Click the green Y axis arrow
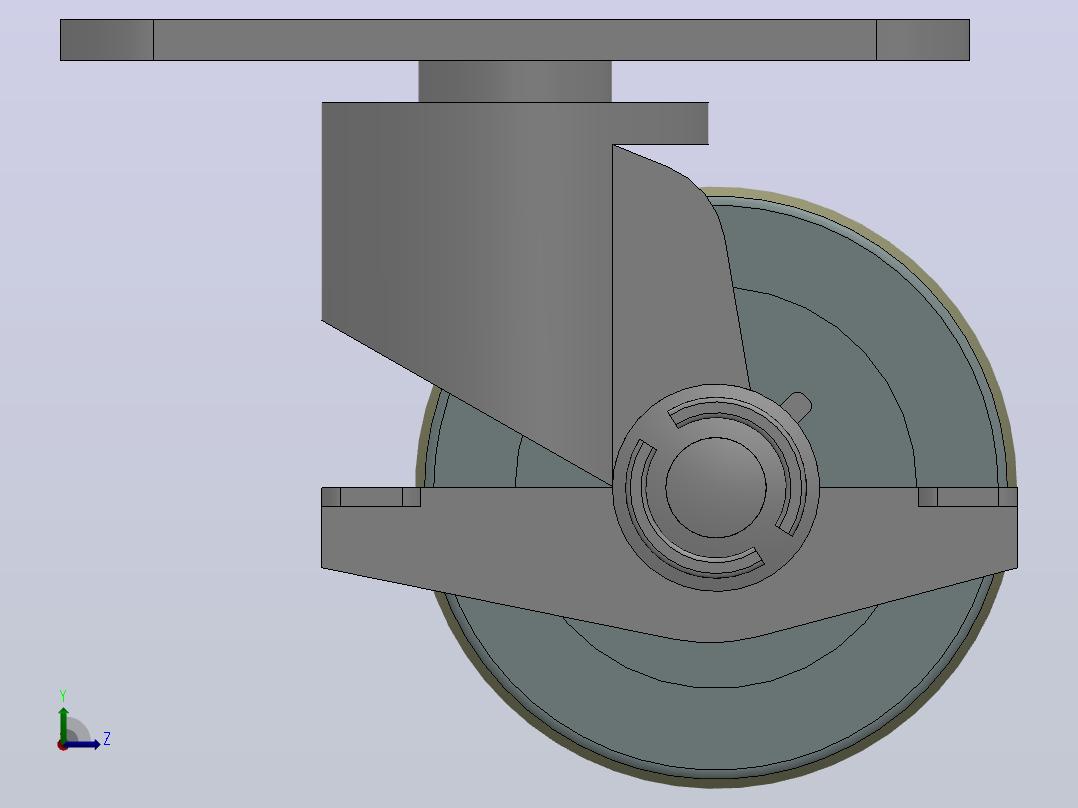1078x808 pixels. tap(63, 723)
